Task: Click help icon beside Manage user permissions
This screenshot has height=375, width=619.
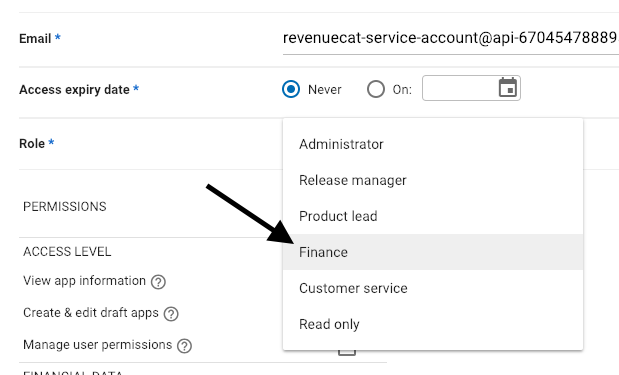Action: (x=184, y=346)
